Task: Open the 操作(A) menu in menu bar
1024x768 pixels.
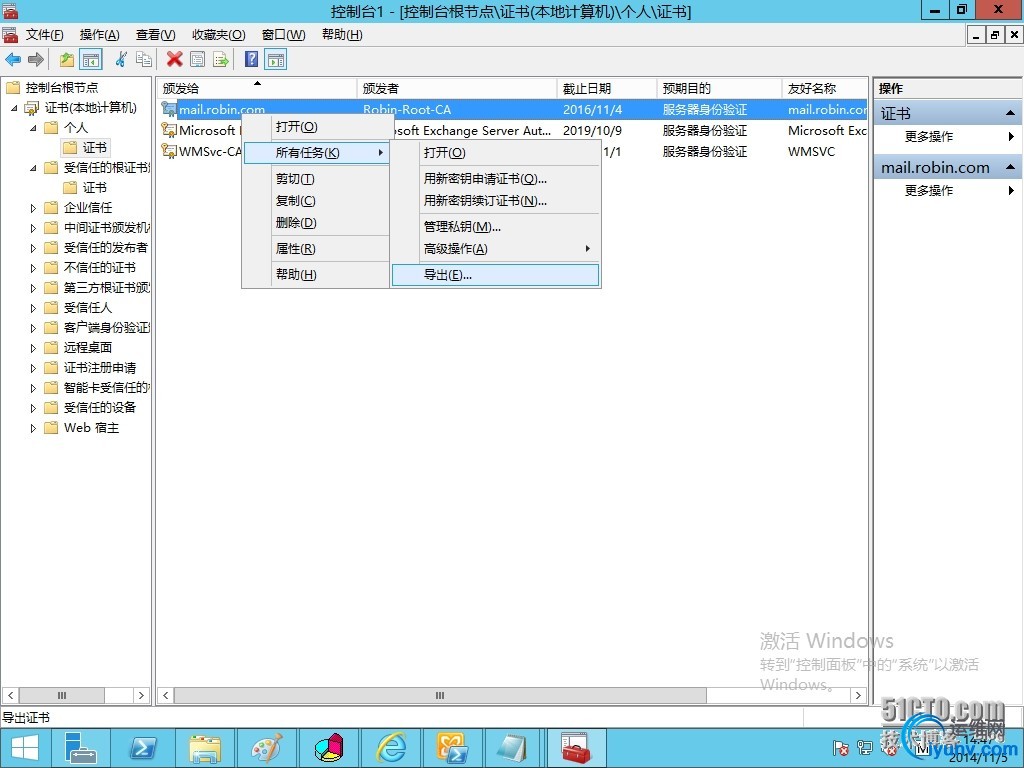Action: click(x=99, y=35)
